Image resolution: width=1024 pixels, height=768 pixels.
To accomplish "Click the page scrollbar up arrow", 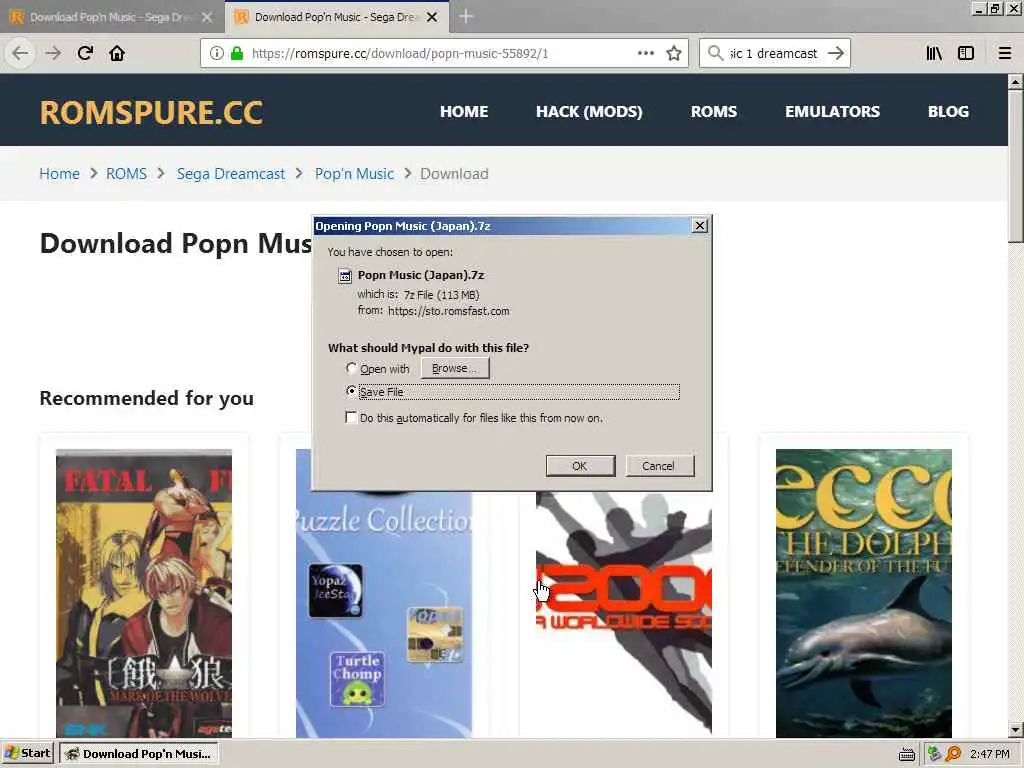I will tap(1015, 82).
